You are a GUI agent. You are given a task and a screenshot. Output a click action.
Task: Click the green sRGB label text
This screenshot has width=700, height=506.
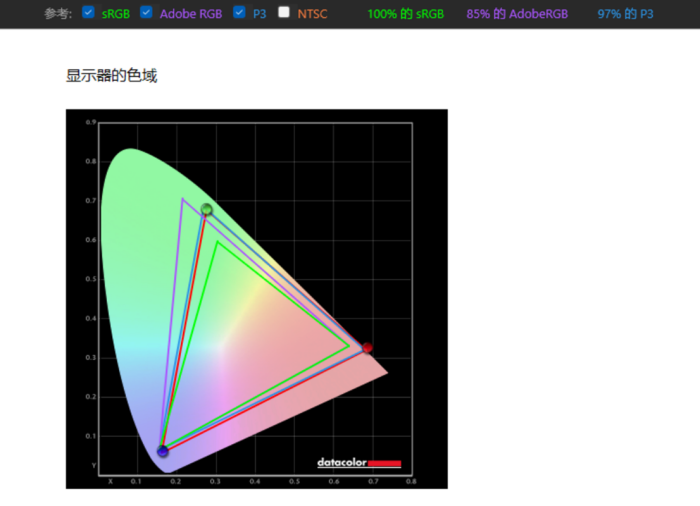[x=116, y=14]
